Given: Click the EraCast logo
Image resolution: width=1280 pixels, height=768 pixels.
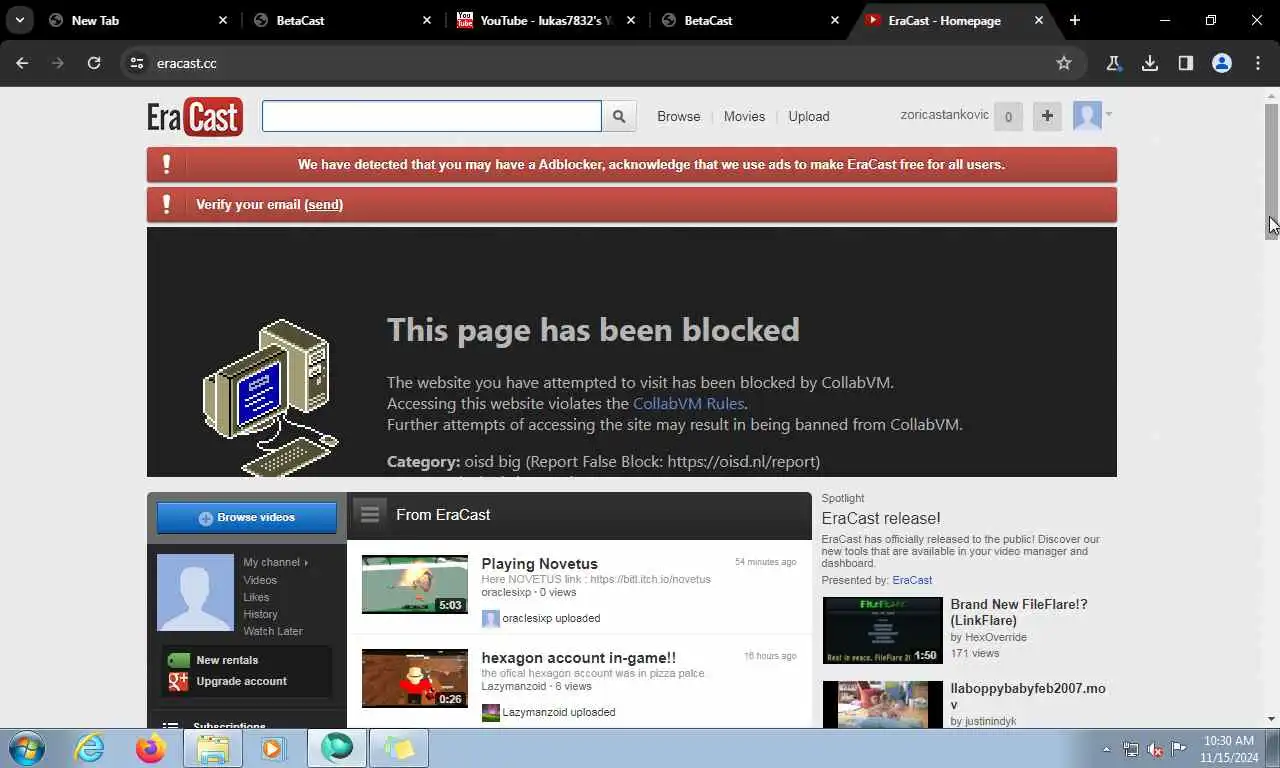Looking at the screenshot, I should [195, 117].
